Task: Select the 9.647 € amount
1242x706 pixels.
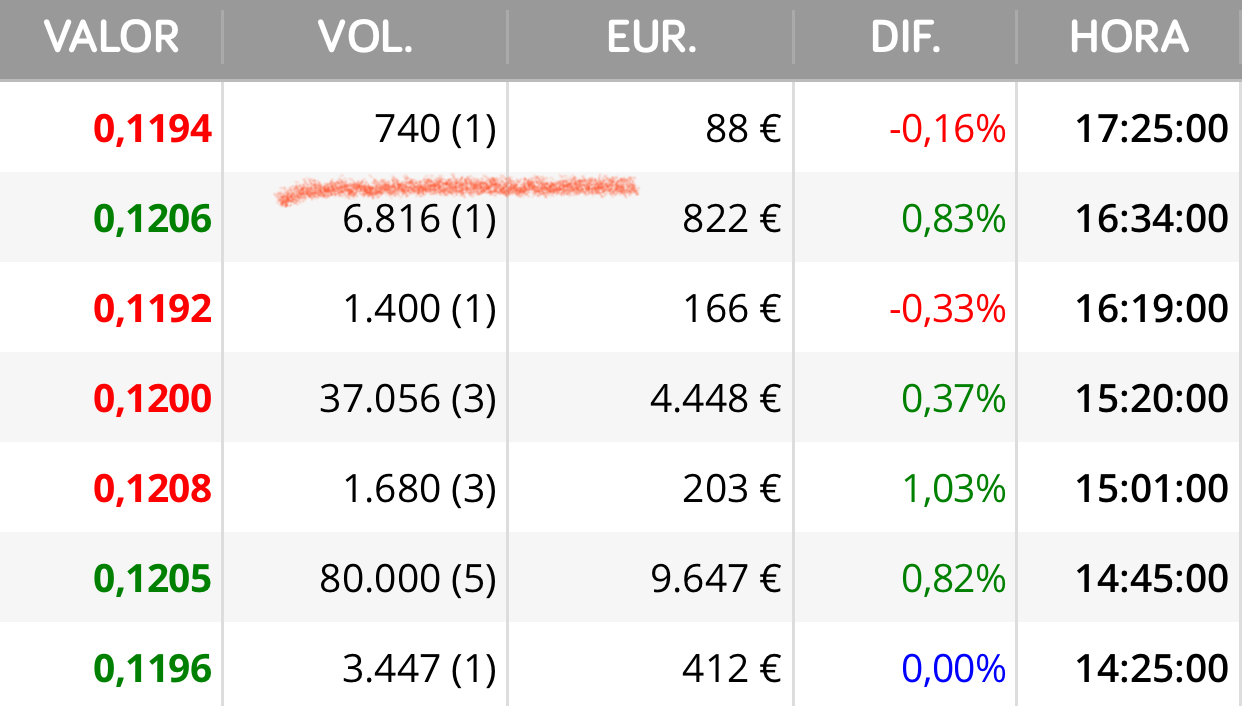Action: pyautogui.click(x=715, y=579)
